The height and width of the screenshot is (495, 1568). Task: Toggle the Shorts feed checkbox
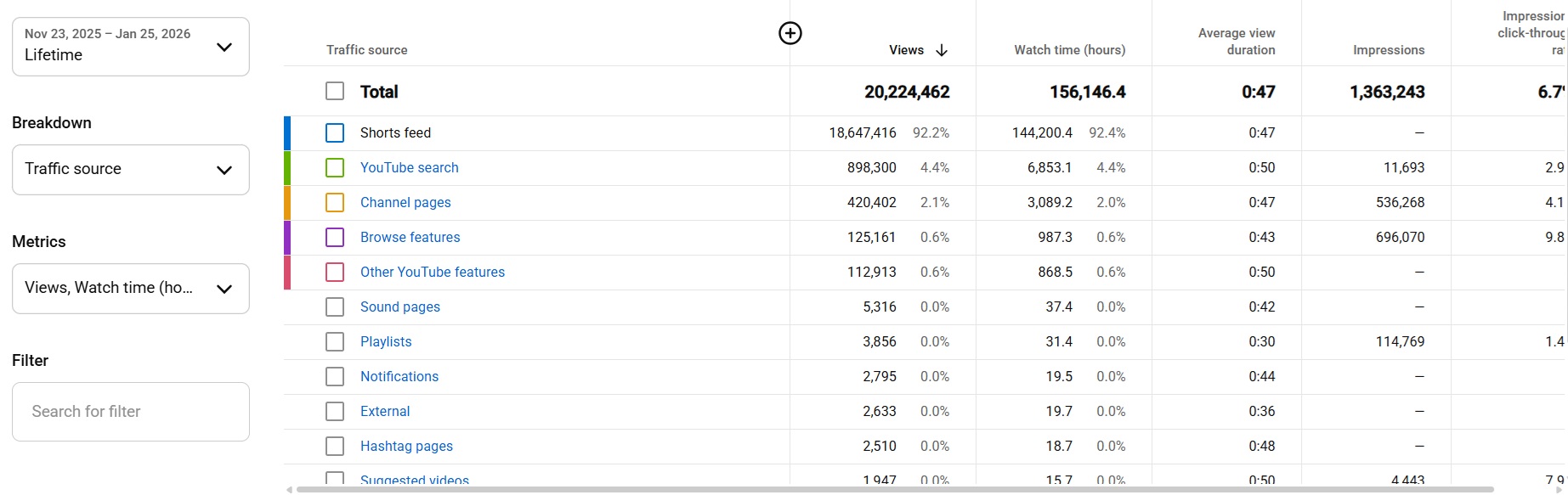tap(335, 133)
